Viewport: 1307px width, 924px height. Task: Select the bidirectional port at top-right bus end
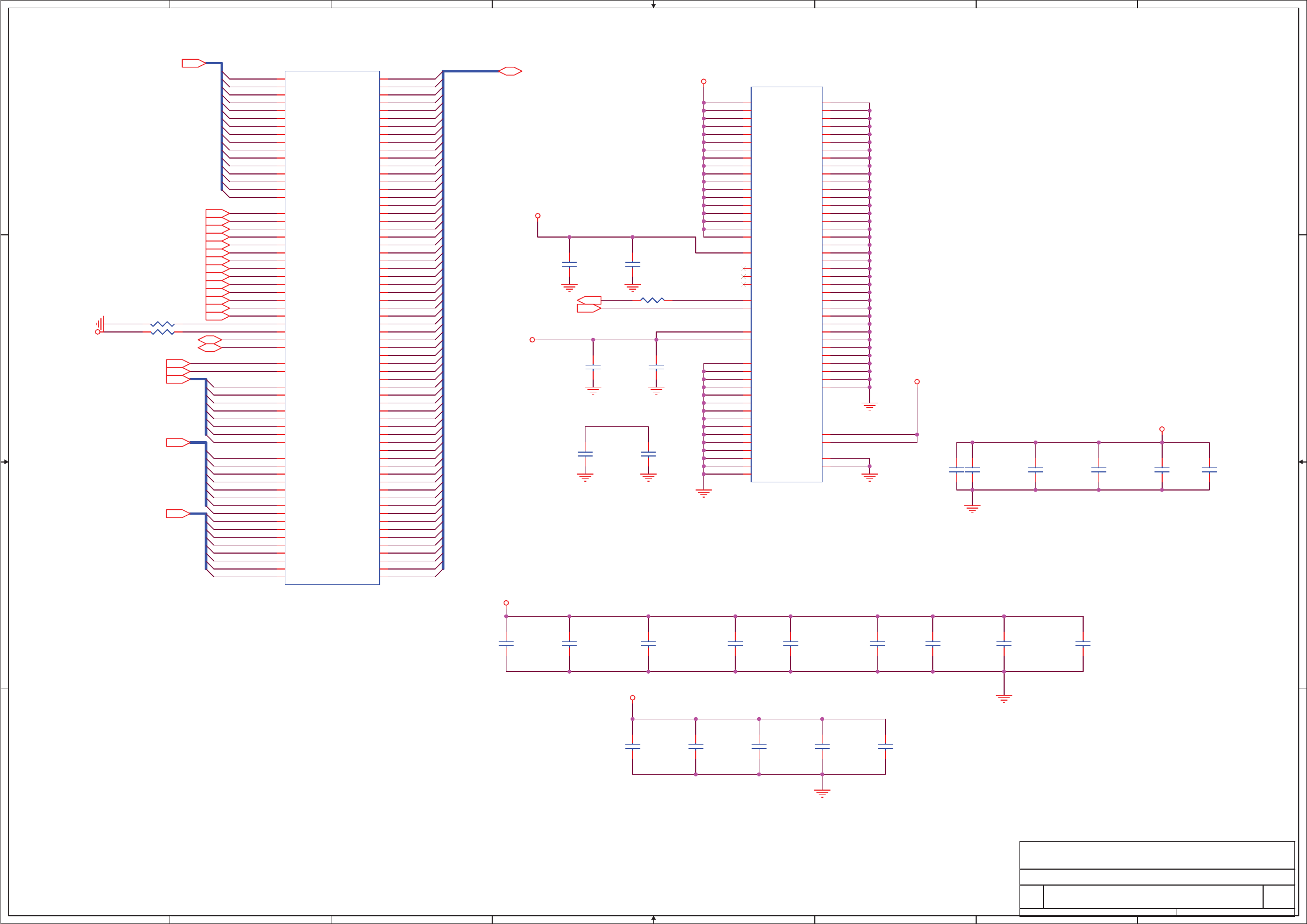(x=510, y=71)
